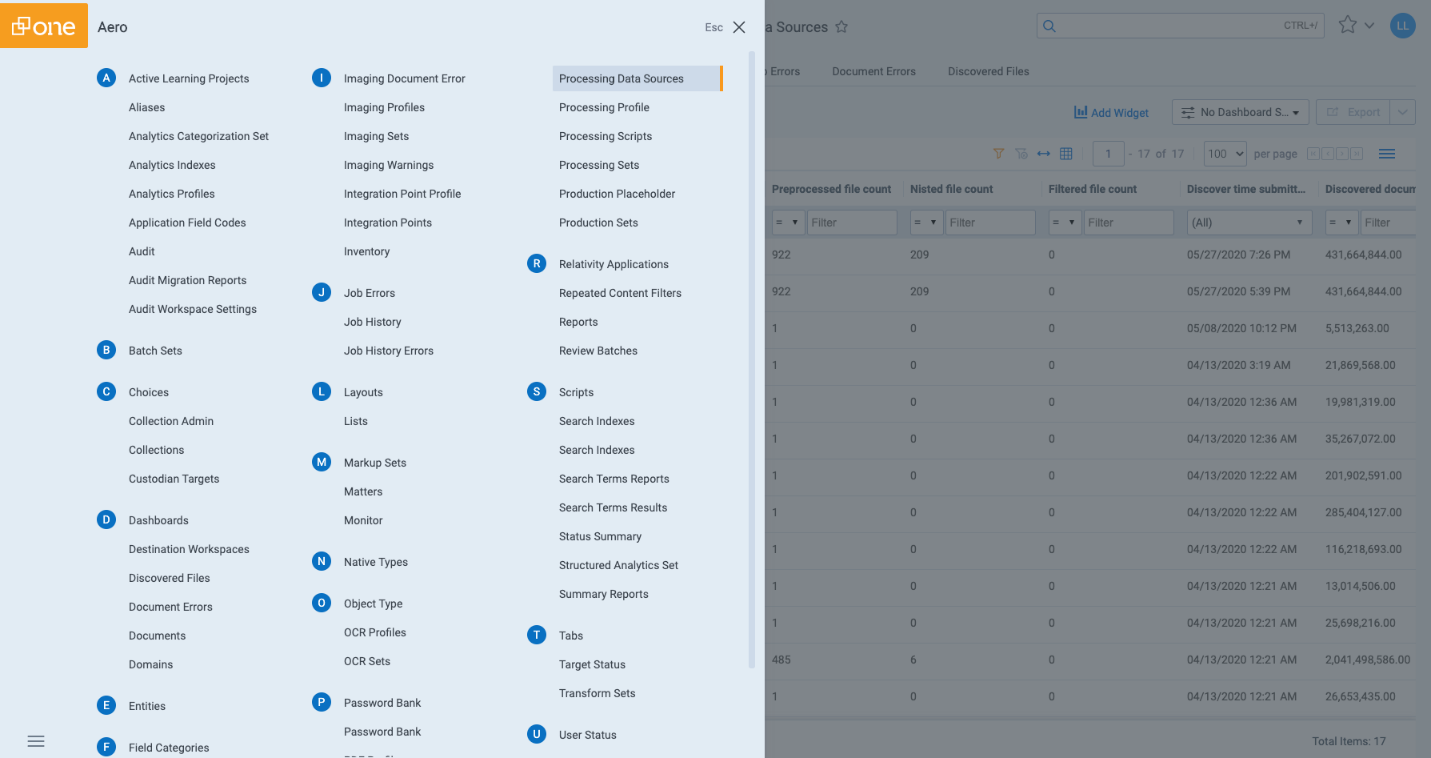
Task: Click the bottom-left hamburger menu icon
Action: [36, 741]
